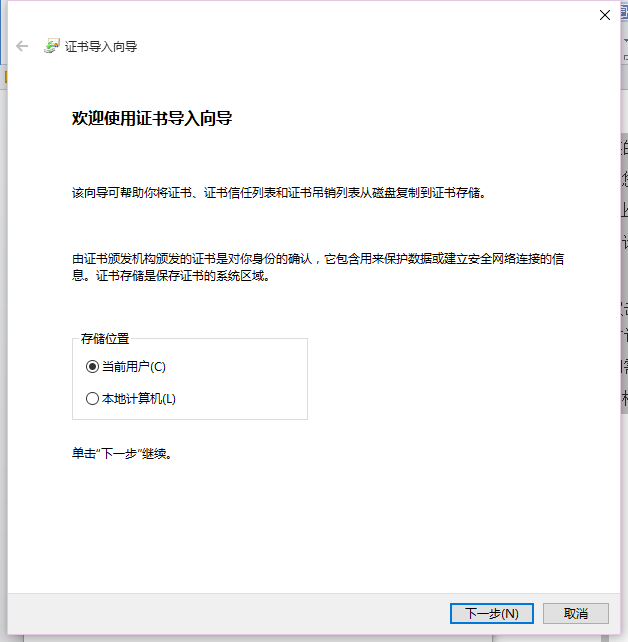
Task: Click the text 单击"下一步"继续。
Action: coord(122,454)
